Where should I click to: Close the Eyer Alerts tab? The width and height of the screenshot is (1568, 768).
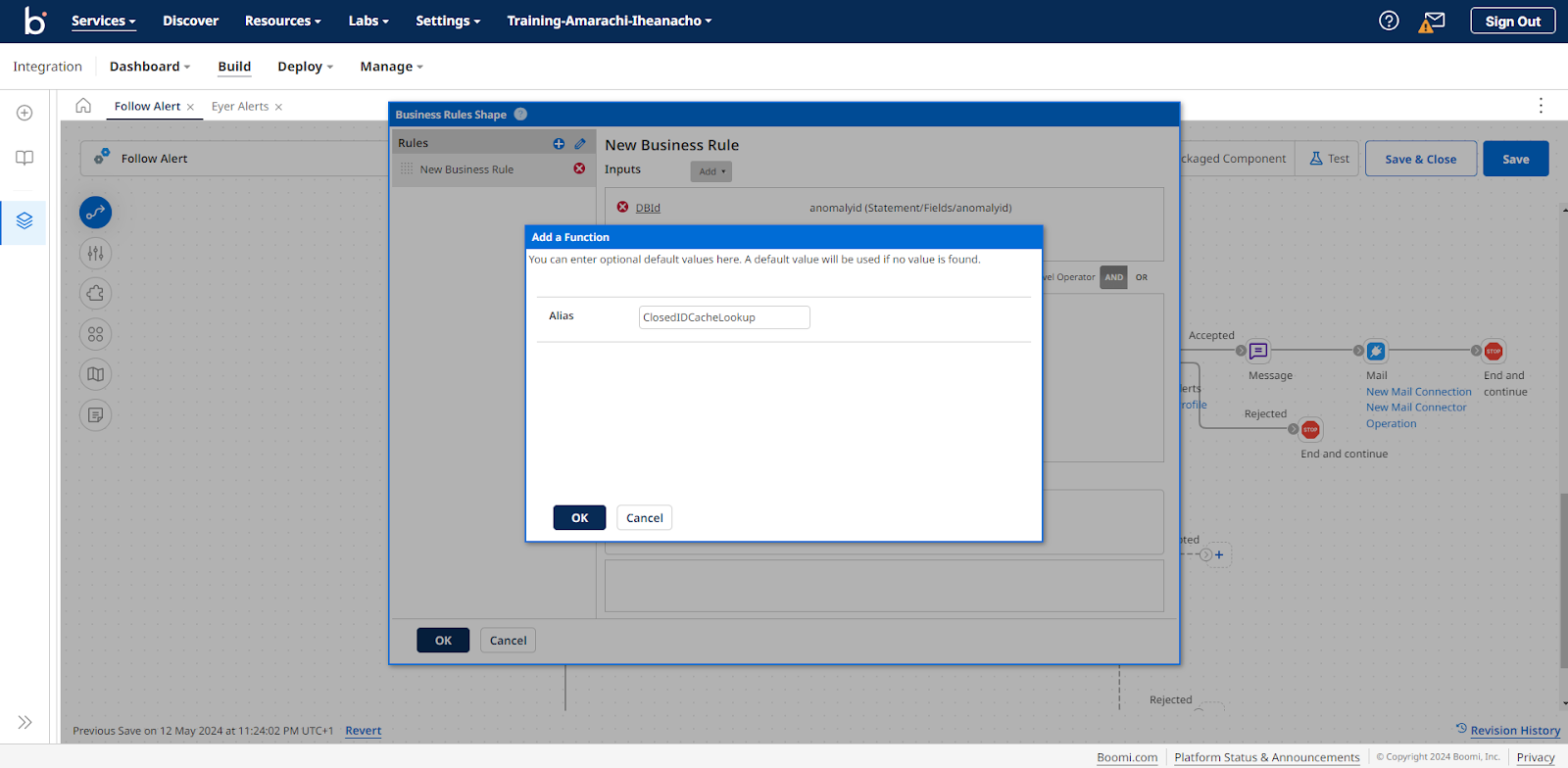(278, 107)
